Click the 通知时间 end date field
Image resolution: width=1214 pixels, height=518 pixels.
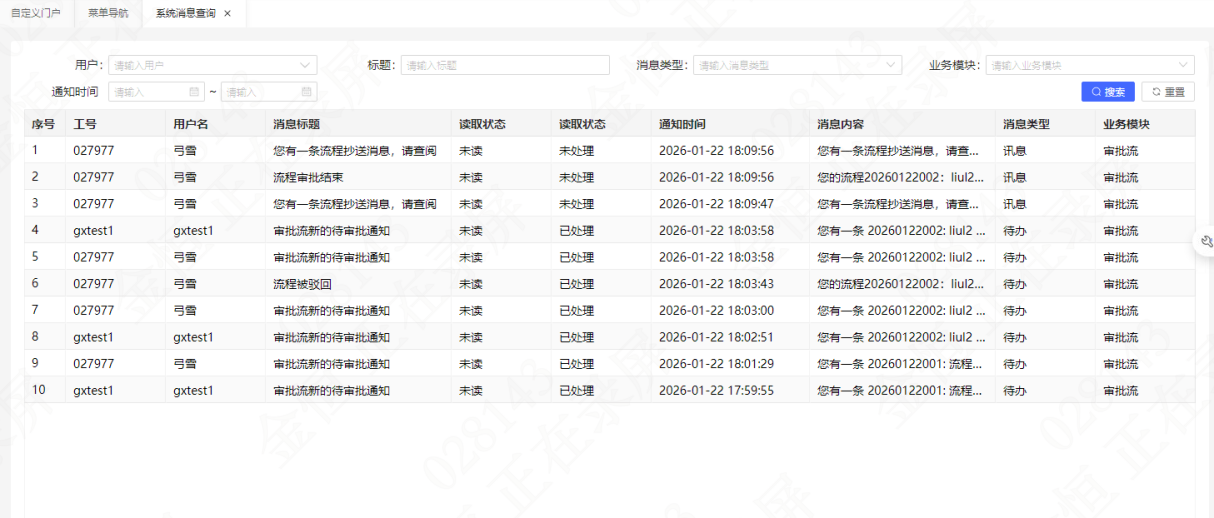pyautogui.click(x=269, y=92)
